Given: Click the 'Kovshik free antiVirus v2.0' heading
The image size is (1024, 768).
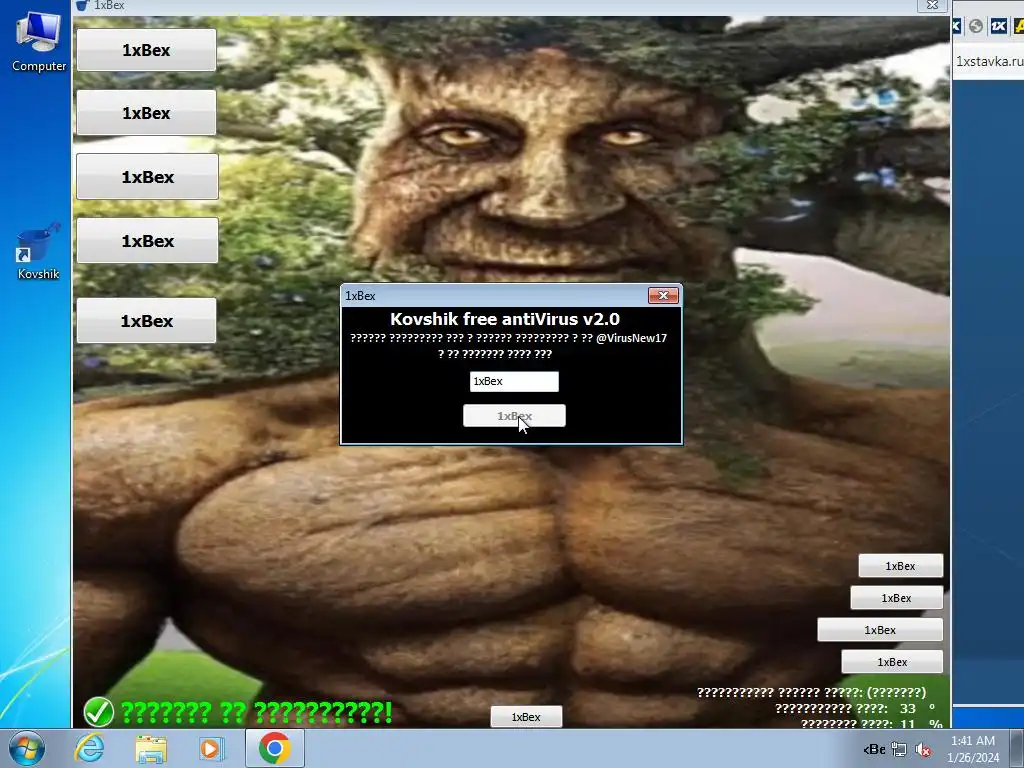Looking at the screenshot, I should click(505, 319).
